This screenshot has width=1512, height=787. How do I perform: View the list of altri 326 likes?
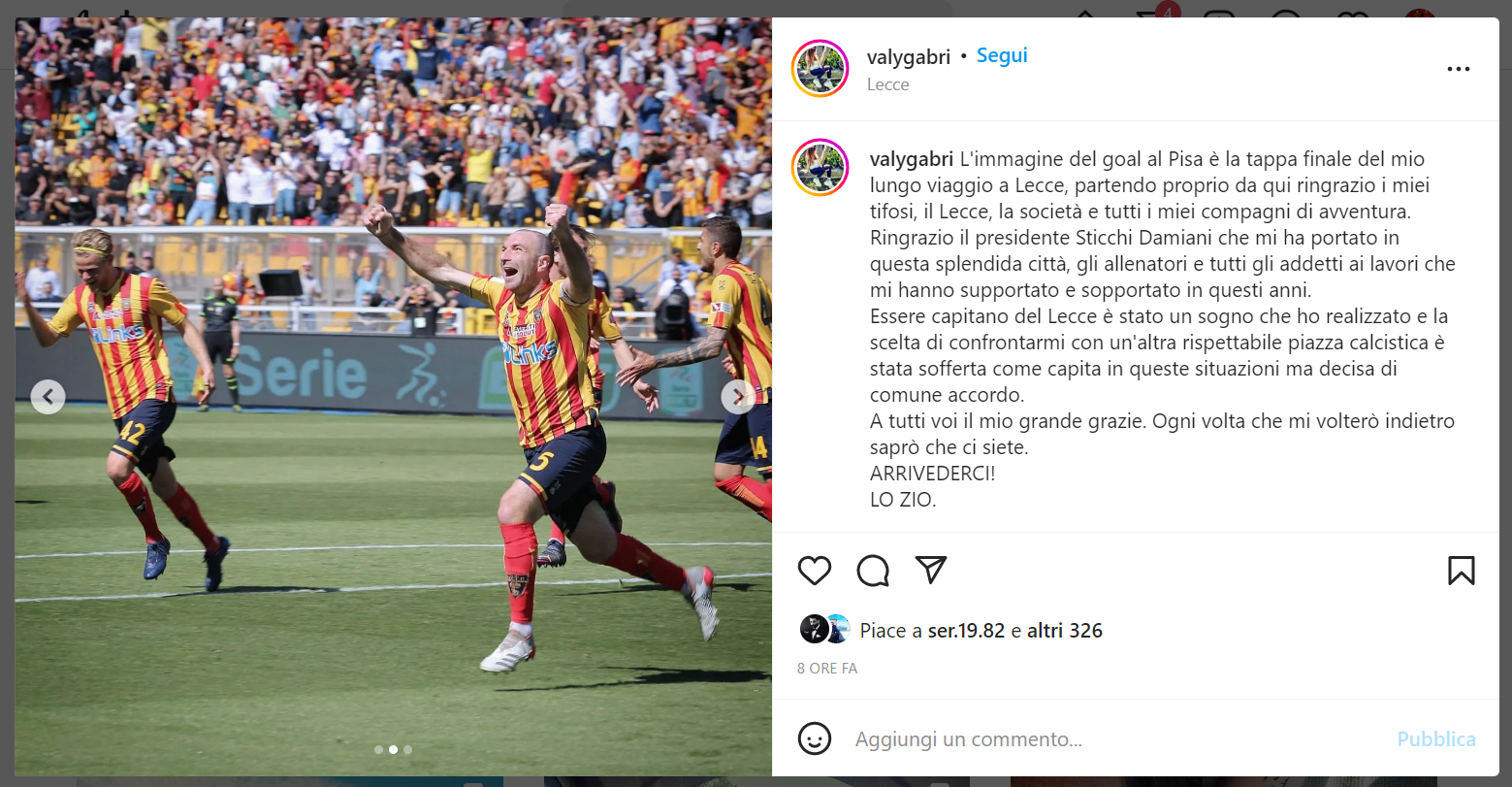pos(1065,631)
